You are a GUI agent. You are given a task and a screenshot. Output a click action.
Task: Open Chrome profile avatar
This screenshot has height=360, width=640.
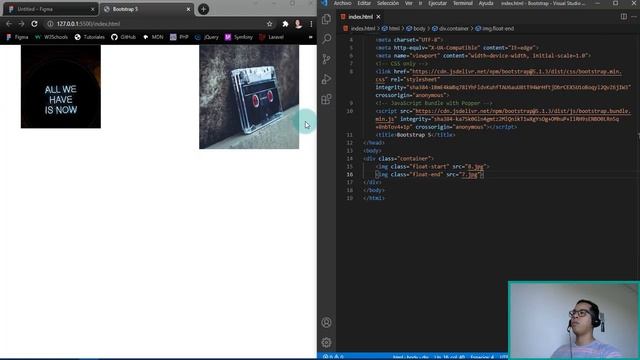click(x=298, y=24)
